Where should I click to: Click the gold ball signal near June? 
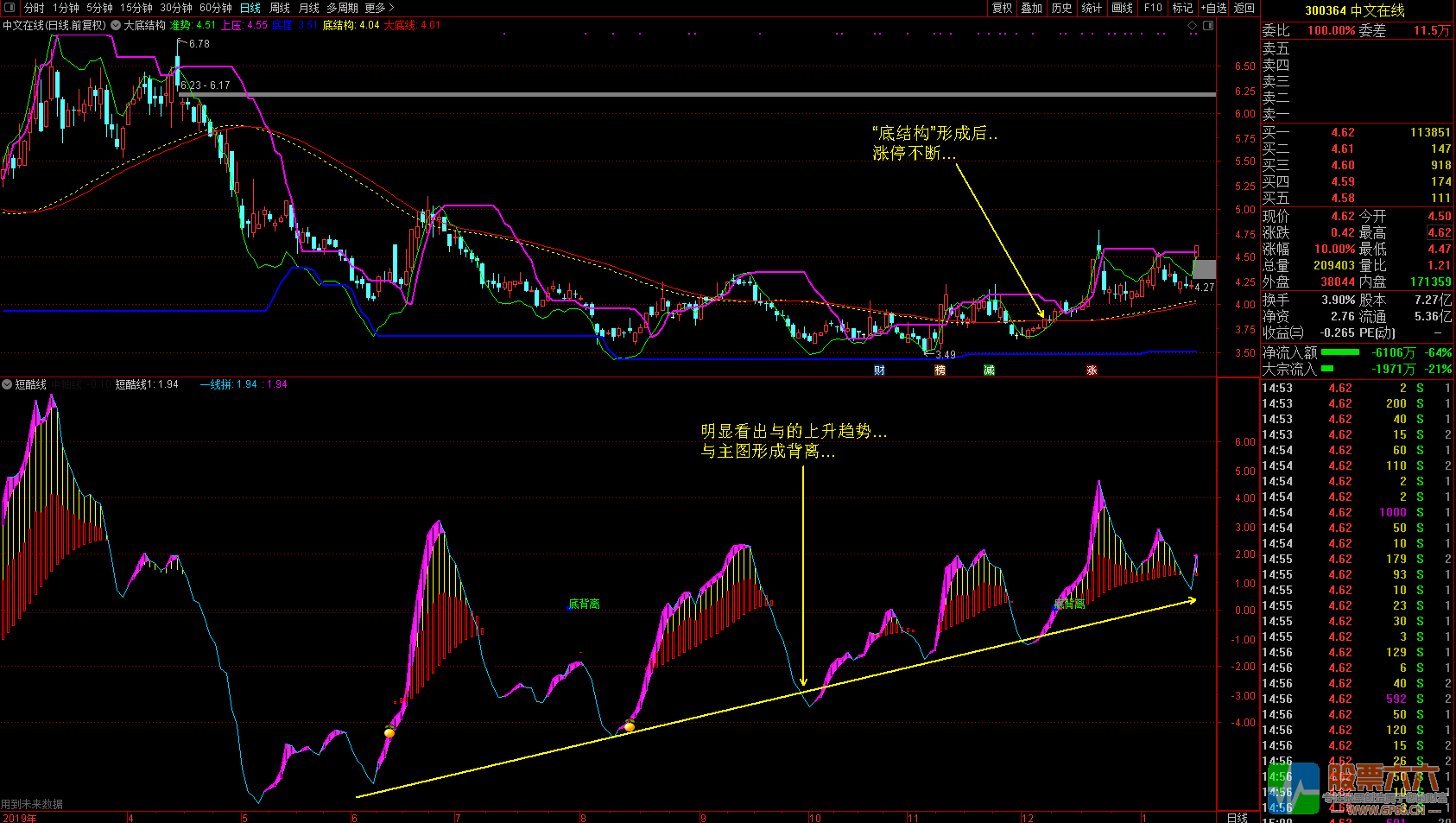389,732
